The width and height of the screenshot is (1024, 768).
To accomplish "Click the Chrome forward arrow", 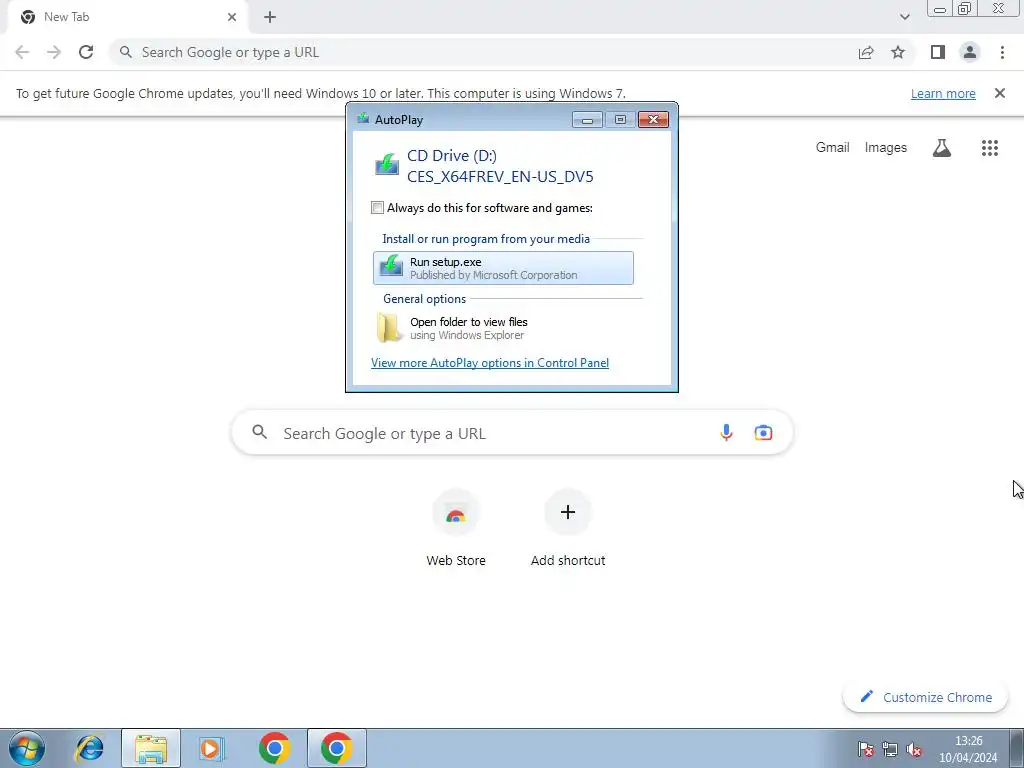I will point(54,52).
